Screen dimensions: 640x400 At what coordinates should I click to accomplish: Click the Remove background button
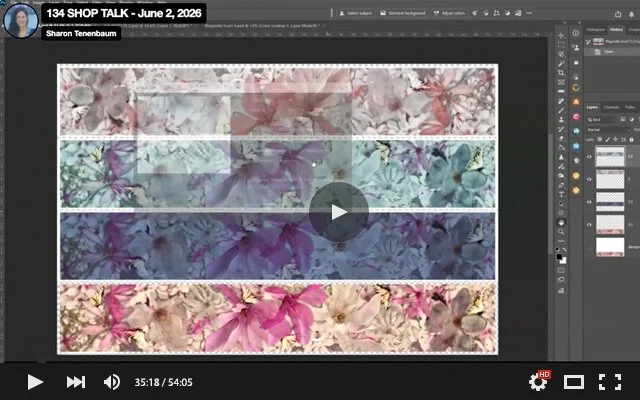pyautogui.click(x=403, y=13)
